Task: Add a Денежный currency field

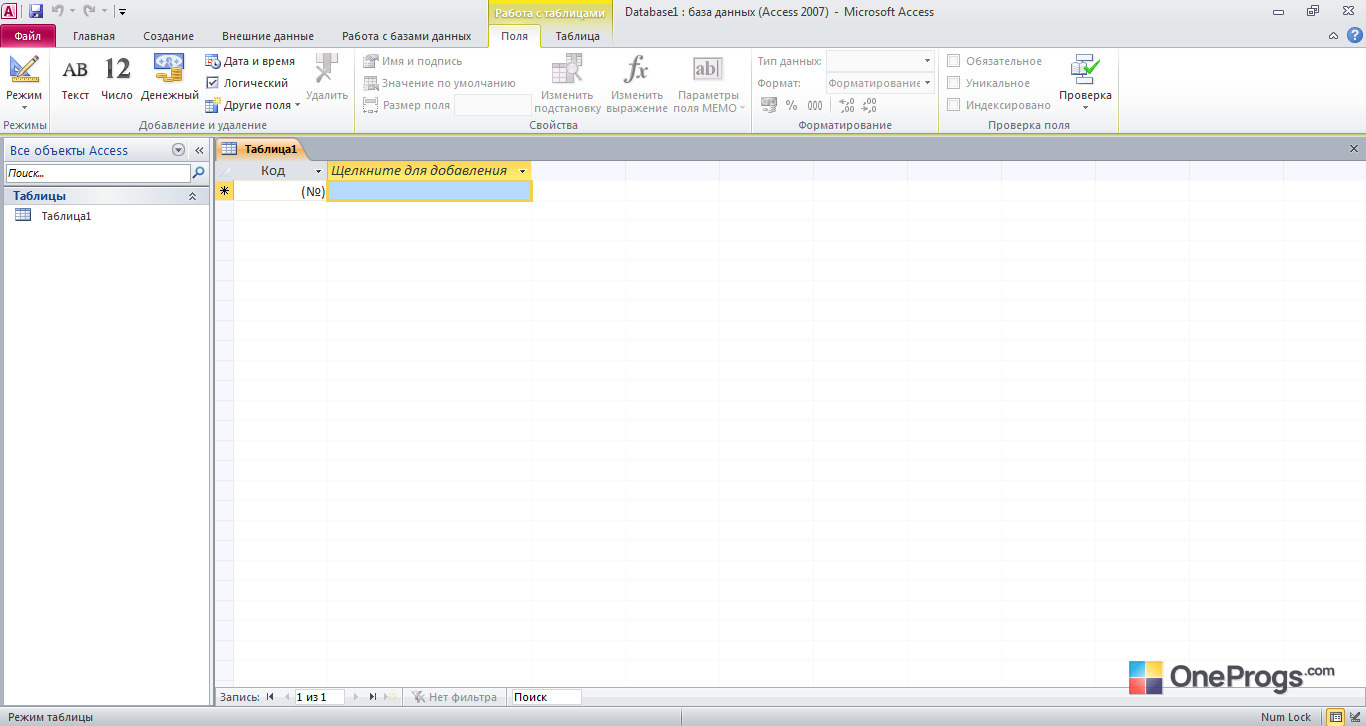Action: click(x=169, y=78)
